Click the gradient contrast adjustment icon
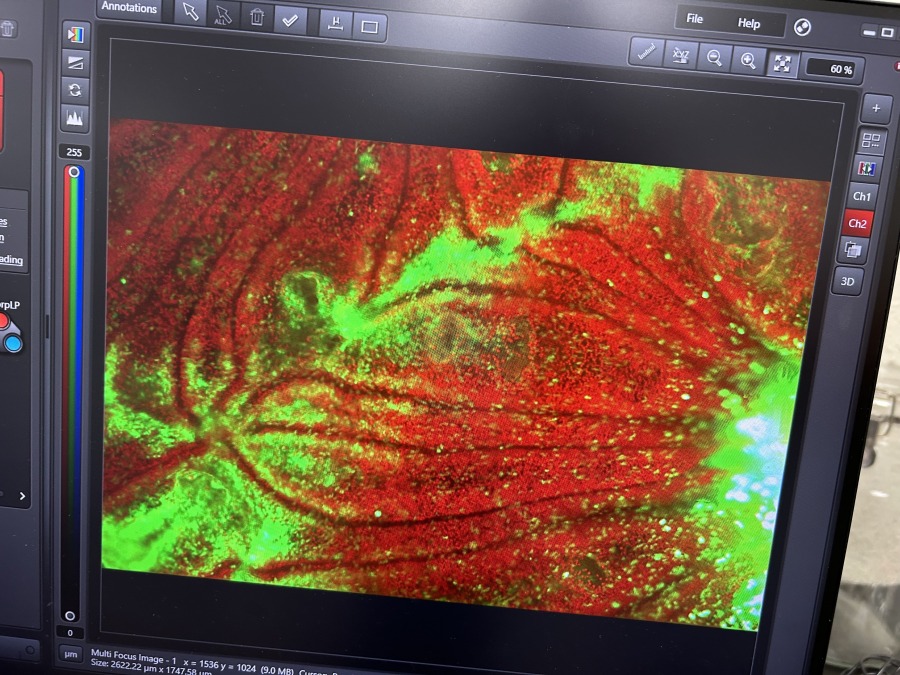Screen dimensions: 900x675 [x=75, y=63]
